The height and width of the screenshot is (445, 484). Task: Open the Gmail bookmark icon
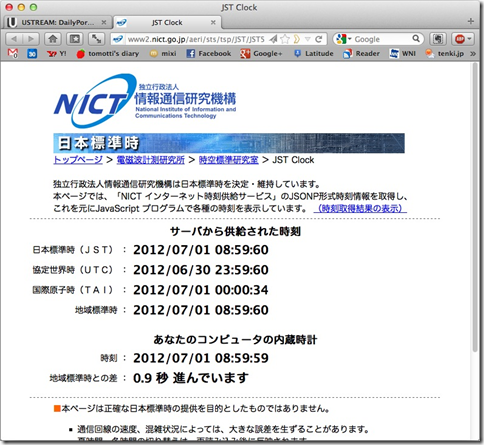click(13, 53)
